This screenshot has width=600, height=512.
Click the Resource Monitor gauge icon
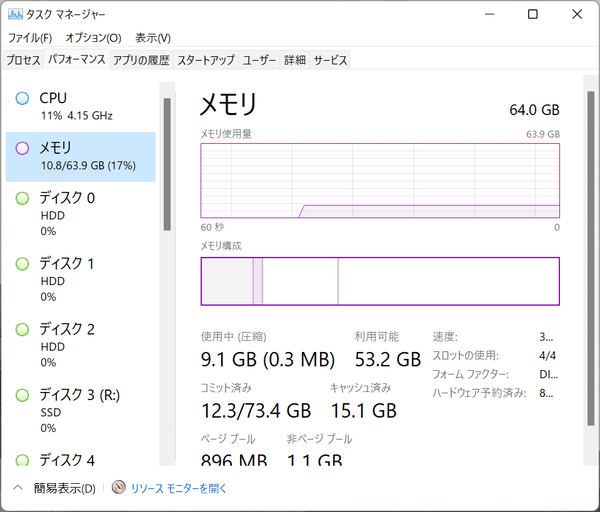pyautogui.click(x=119, y=487)
